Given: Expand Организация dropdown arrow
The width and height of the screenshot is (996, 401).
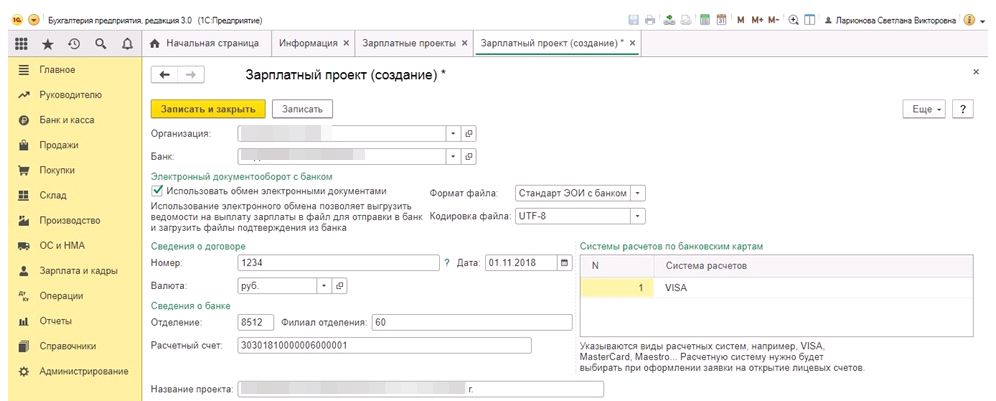Looking at the screenshot, I should (454, 134).
